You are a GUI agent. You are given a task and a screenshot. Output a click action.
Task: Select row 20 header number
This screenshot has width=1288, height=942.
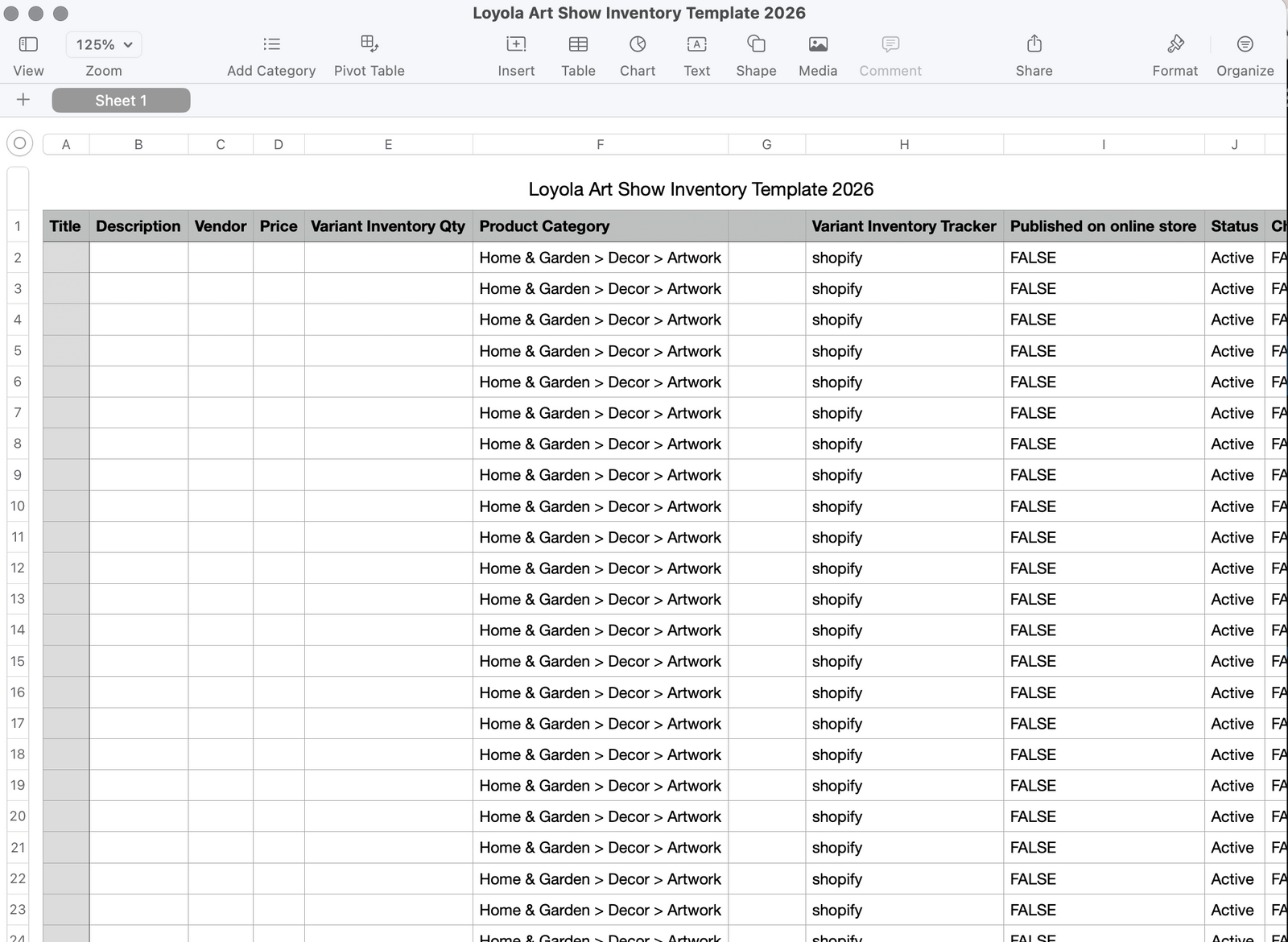(18, 816)
